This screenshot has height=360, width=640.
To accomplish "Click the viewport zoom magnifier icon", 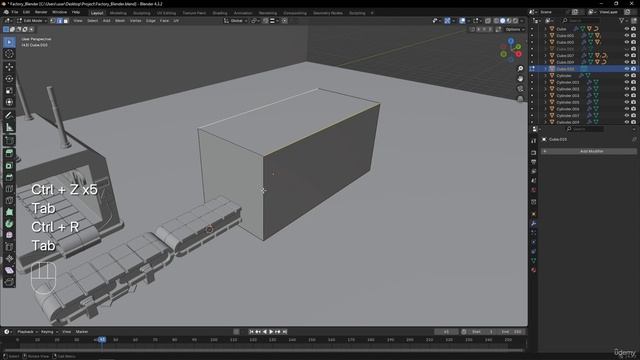I will point(520,69).
